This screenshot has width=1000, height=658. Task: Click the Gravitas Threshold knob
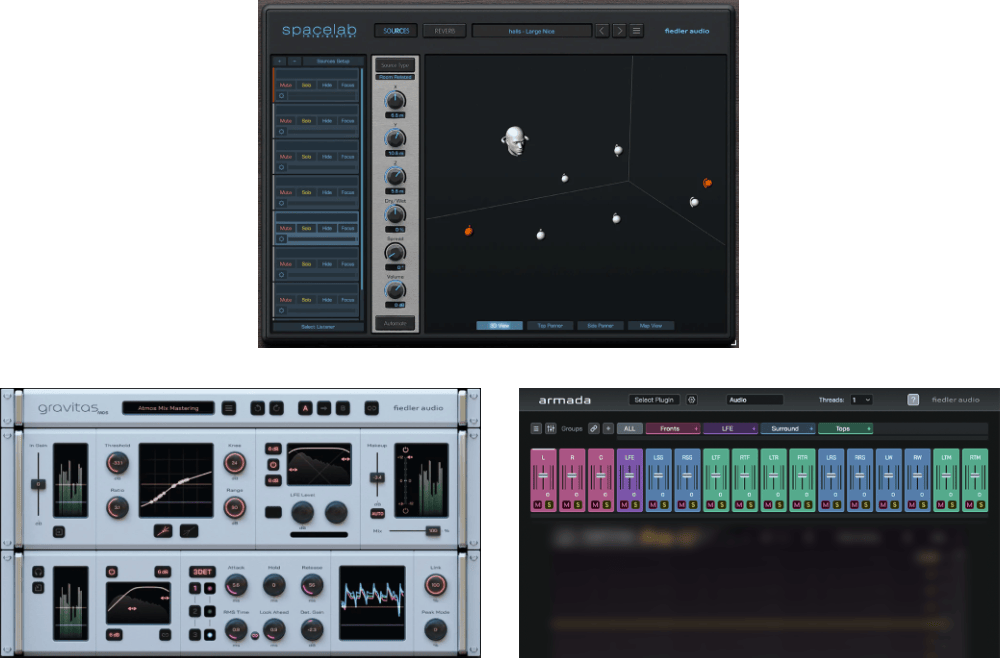pos(117,463)
